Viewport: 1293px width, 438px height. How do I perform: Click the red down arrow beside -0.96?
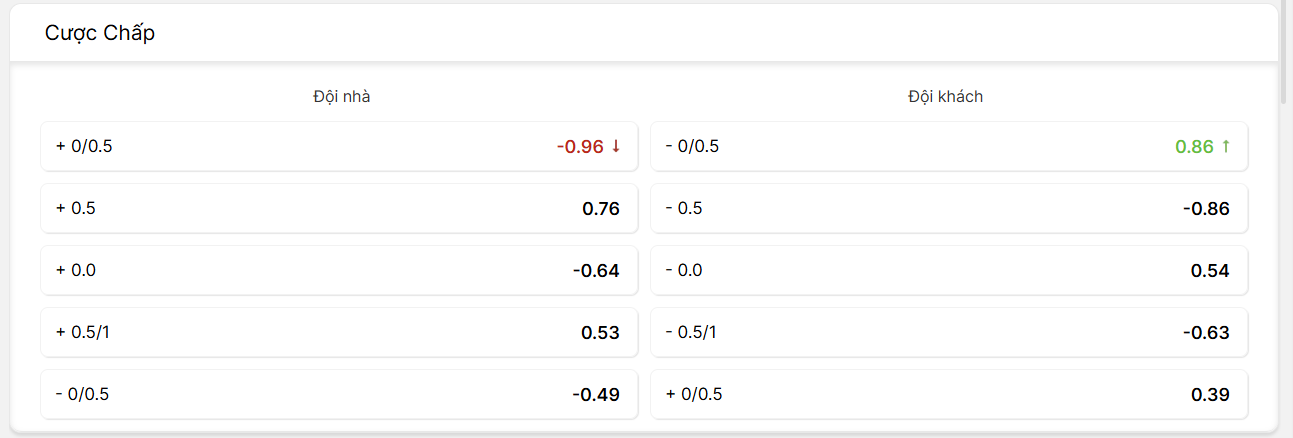coord(616,146)
